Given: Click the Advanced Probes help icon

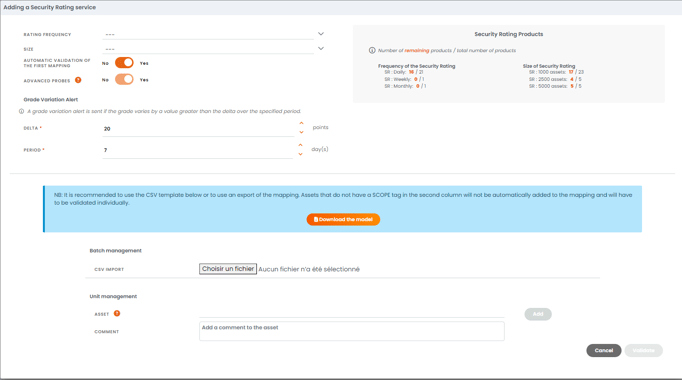Looking at the screenshot, I should [78, 80].
